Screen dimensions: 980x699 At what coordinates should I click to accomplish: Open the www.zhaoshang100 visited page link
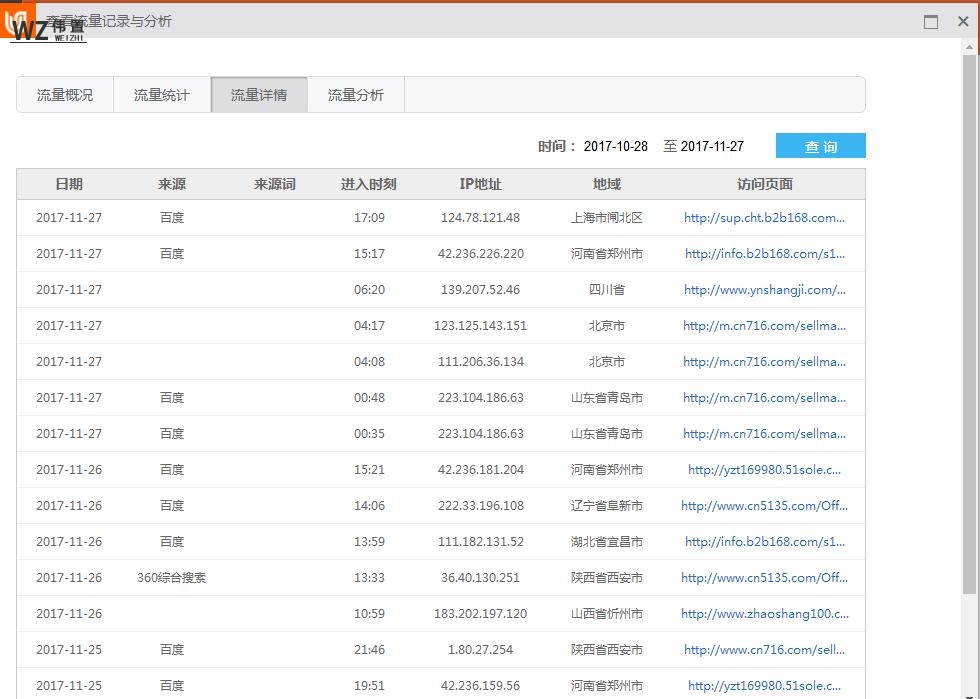pyautogui.click(x=764, y=614)
